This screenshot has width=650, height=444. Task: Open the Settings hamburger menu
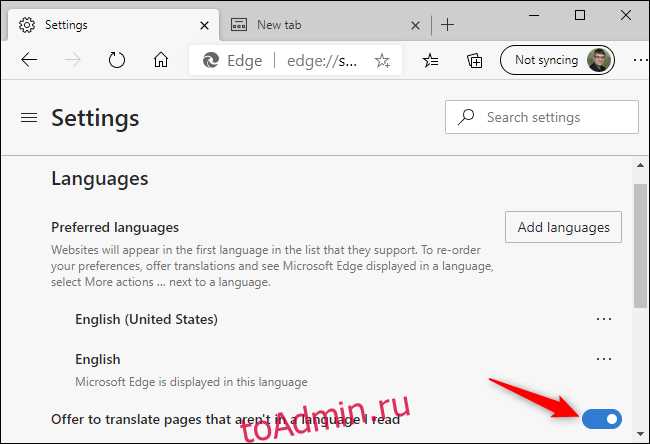pos(29,118)
